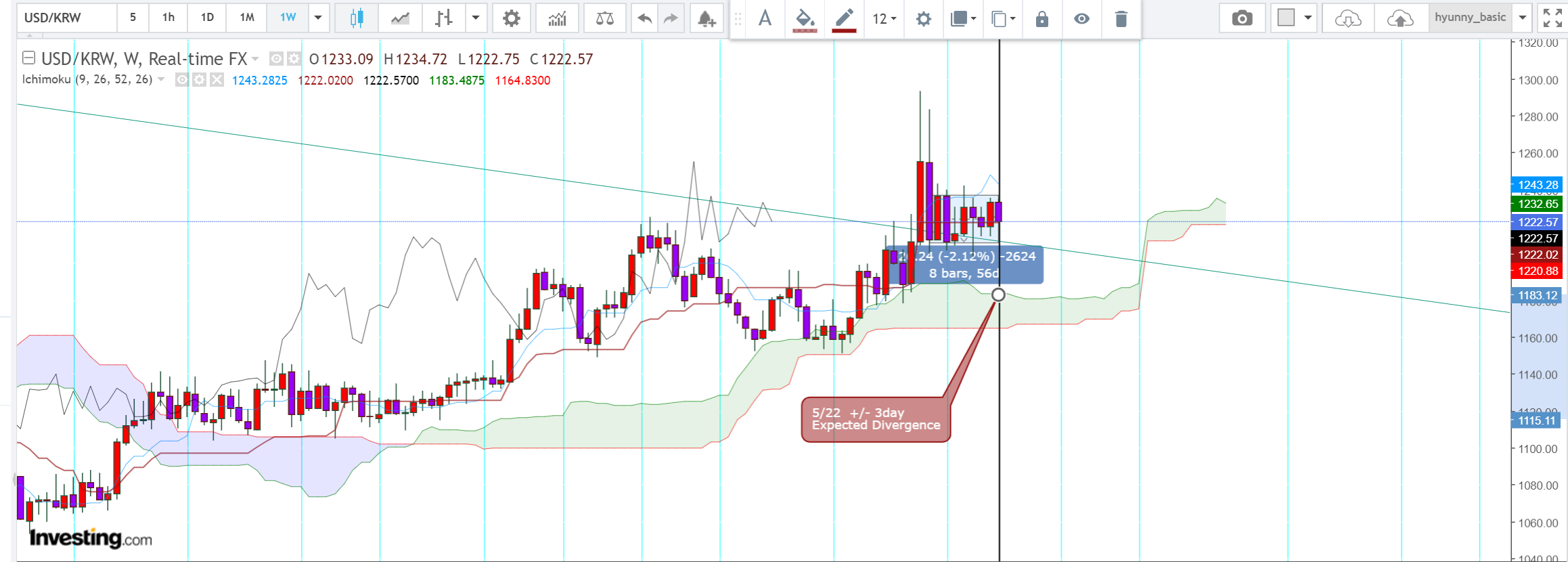Click the USD/KRW symbol search field
Screen dimensions: 1568x562
[x=66, y=18]
